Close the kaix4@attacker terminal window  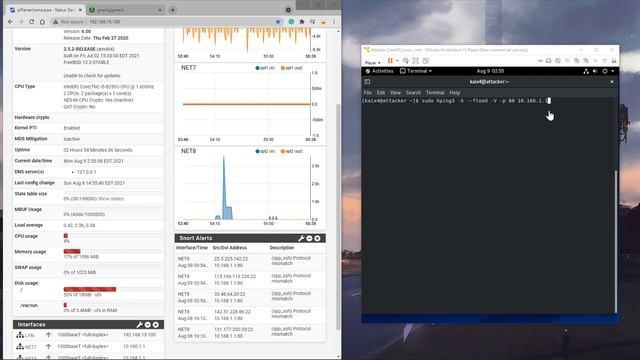[x=612, y=82]
